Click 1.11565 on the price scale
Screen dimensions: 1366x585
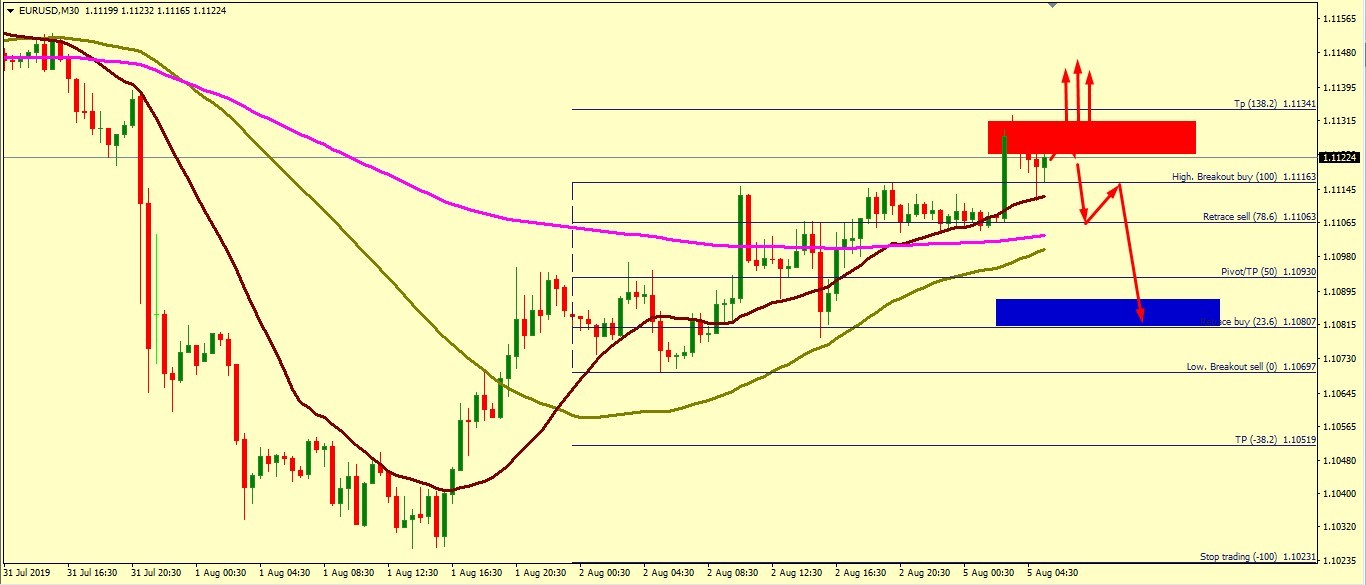pyautogui.click(x=1340, y=19)
